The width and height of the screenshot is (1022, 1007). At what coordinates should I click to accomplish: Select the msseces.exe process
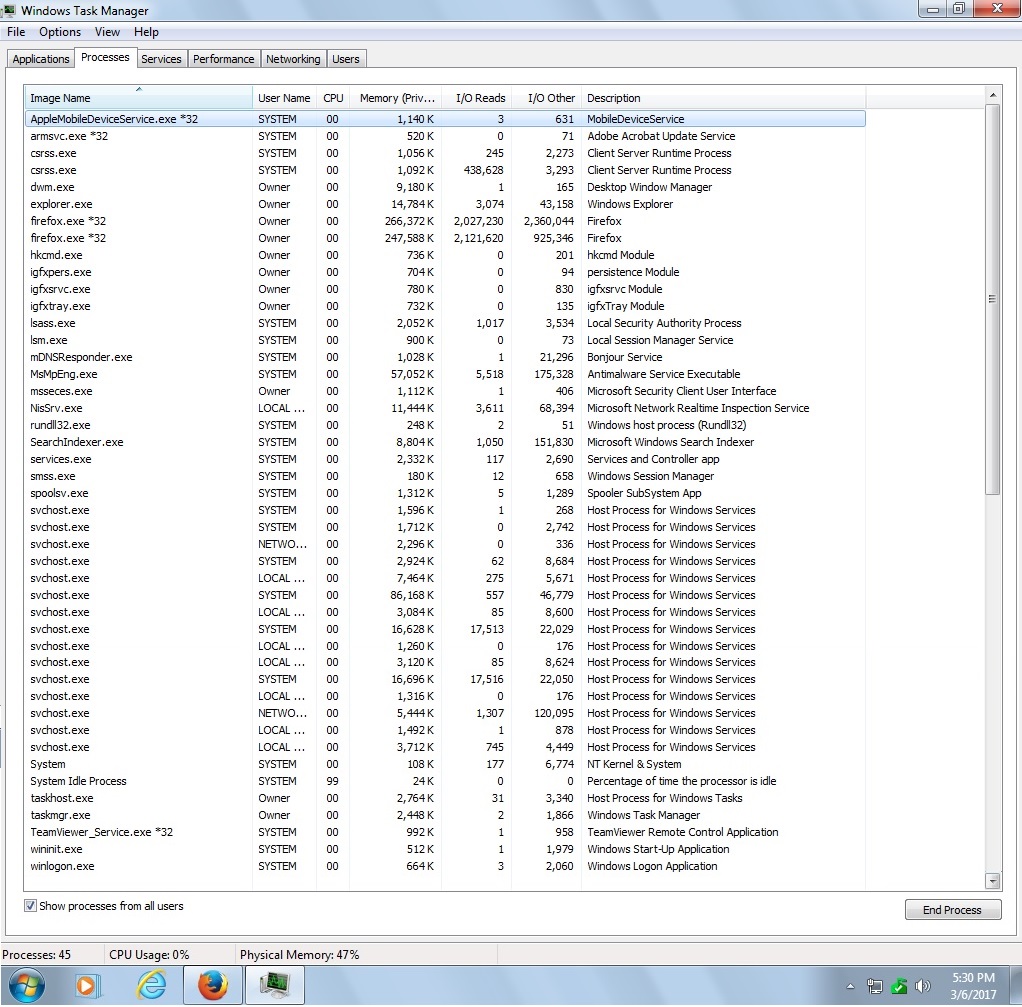[x=445, y=391]
